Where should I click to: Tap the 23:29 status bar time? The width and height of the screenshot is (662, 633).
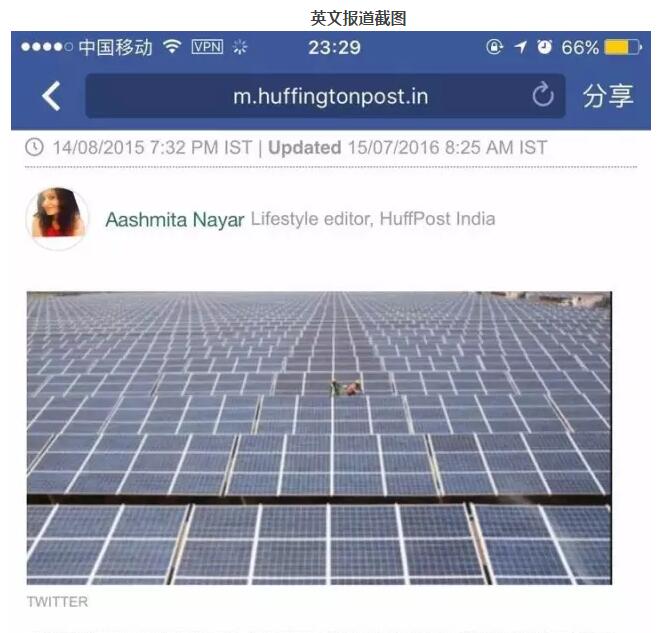point(334,47)
